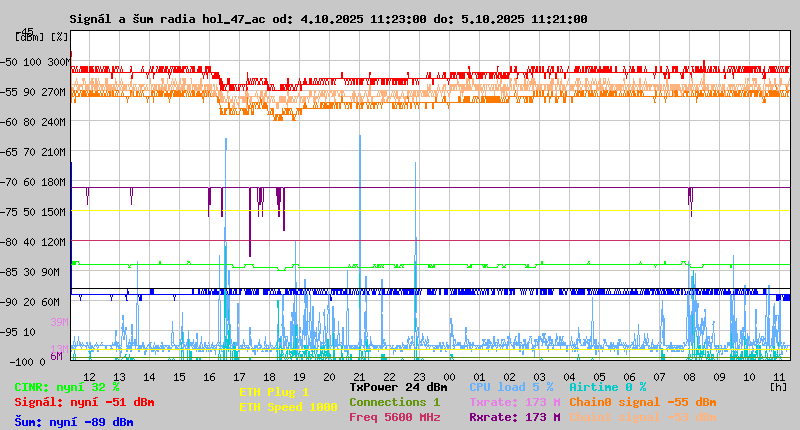Click the '[dBm] [%]' axis unit label
The height and width of the screenshot is (430, 800).
coord(41,37)
